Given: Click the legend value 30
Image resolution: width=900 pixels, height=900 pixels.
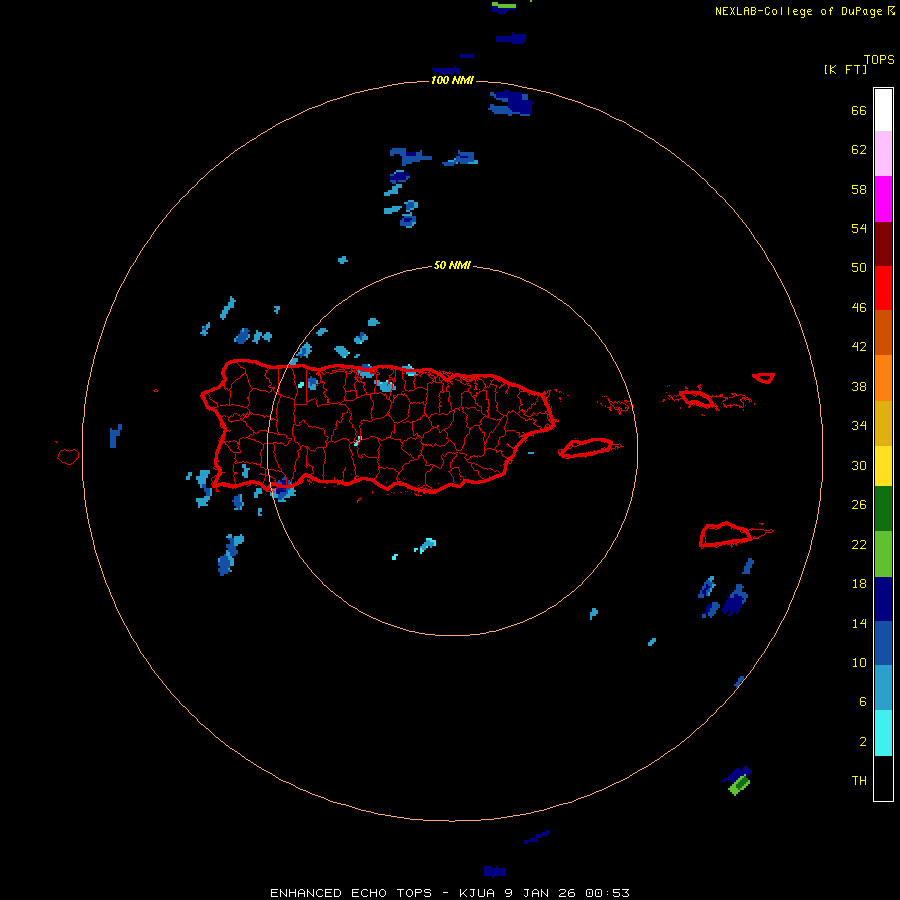Looking at the screenshot, I should coord(859,465).
